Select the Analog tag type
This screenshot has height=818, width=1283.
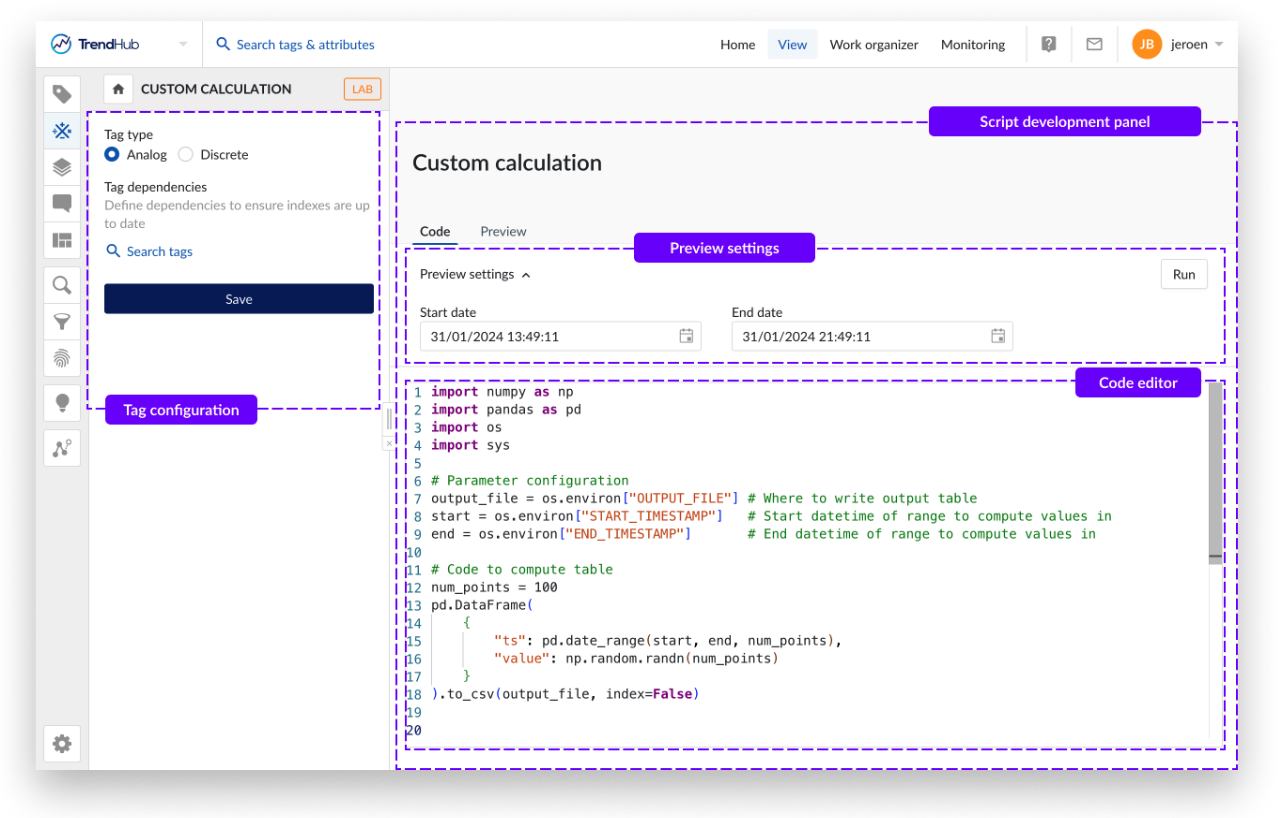[112, 155]
